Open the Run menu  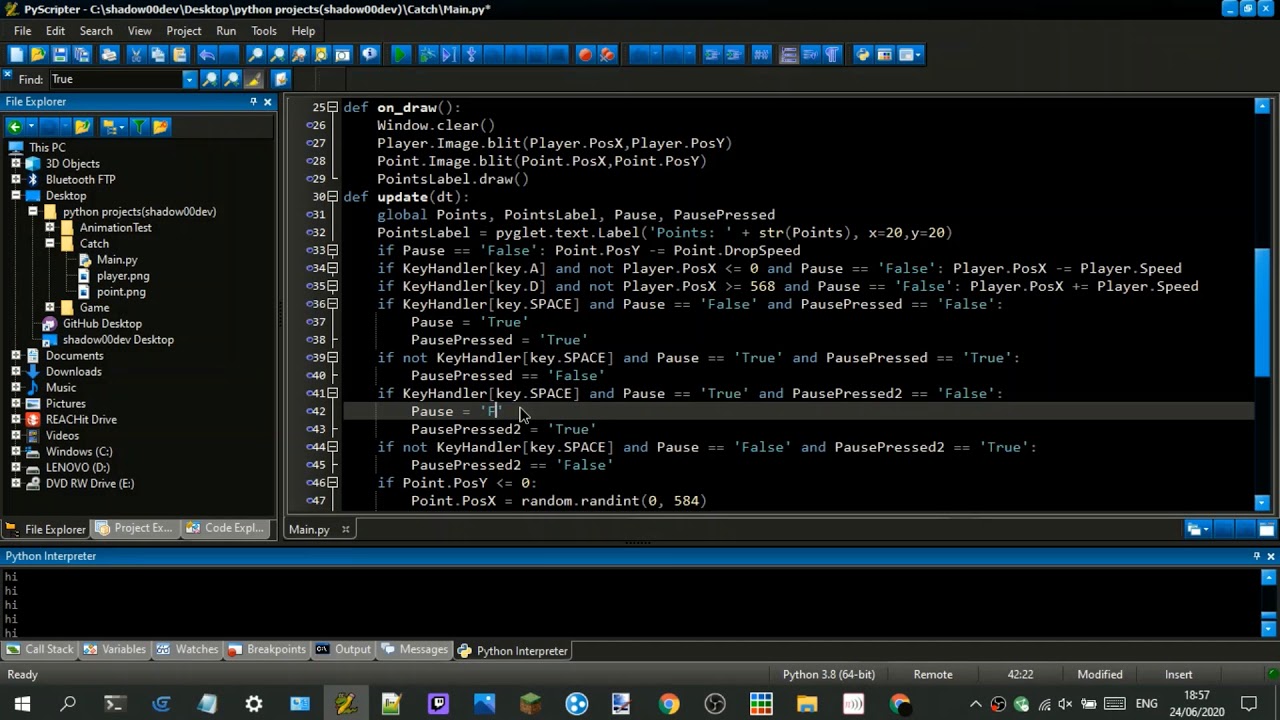click(x=226, y=31)
